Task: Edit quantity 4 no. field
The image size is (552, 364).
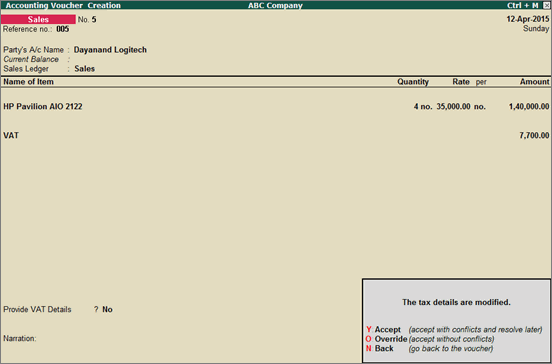Action: pos(423,106)
